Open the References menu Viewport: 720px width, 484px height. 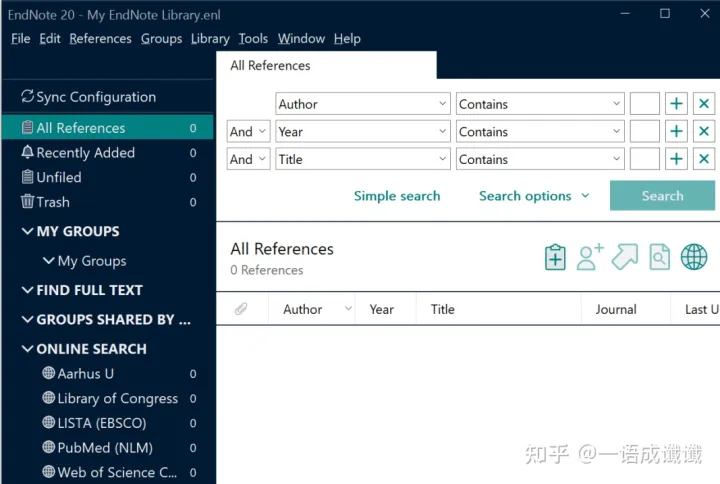[101, 39]
